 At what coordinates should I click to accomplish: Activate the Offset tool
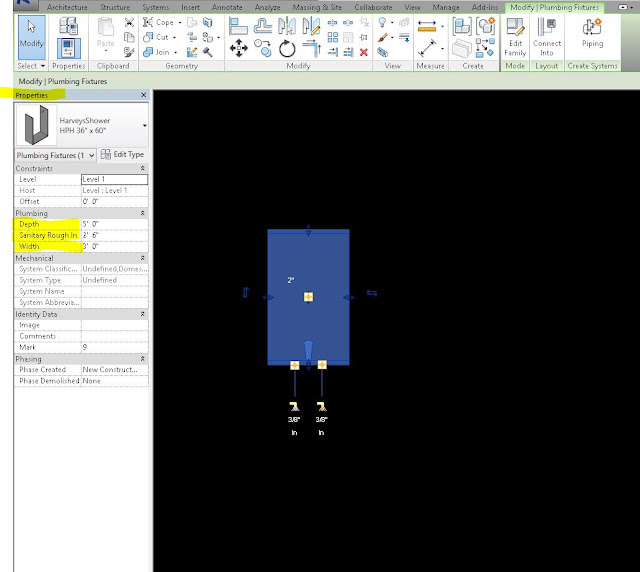262,26
